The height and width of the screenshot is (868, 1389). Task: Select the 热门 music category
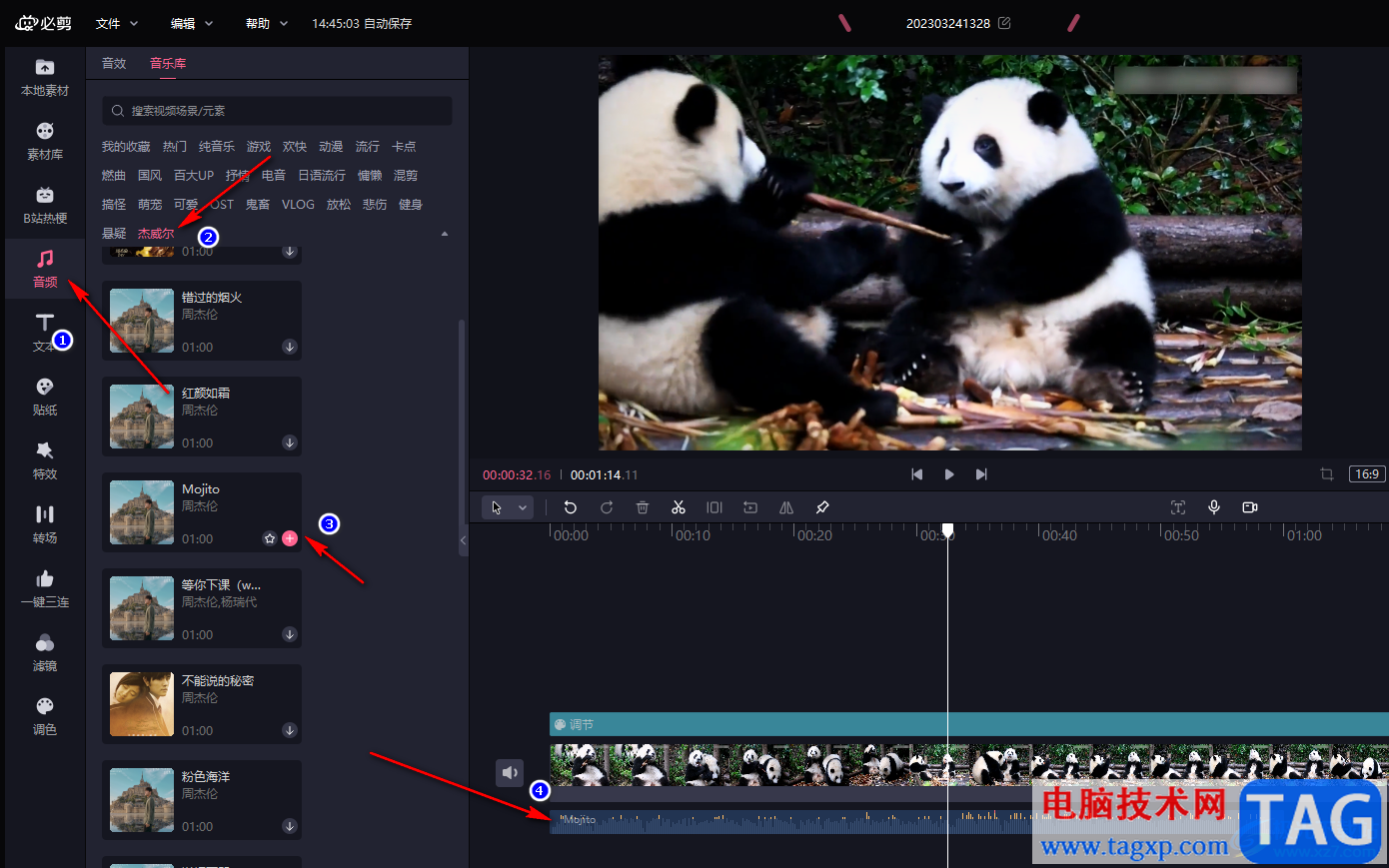(175, 147)
